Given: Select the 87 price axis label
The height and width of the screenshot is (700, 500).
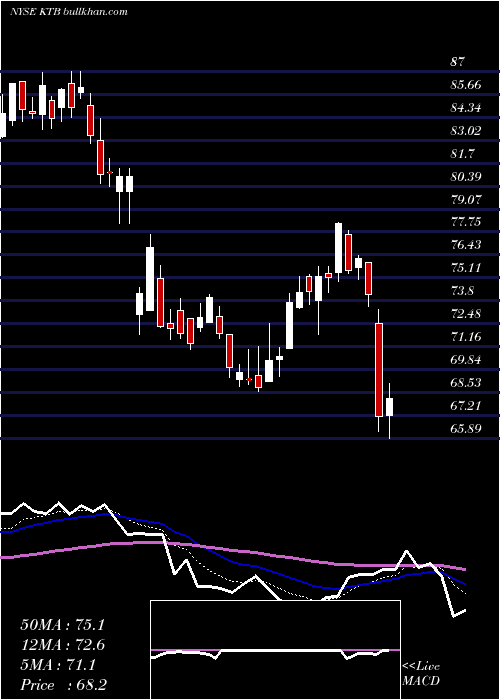Looking at the screenshot, I should (458, 62).
